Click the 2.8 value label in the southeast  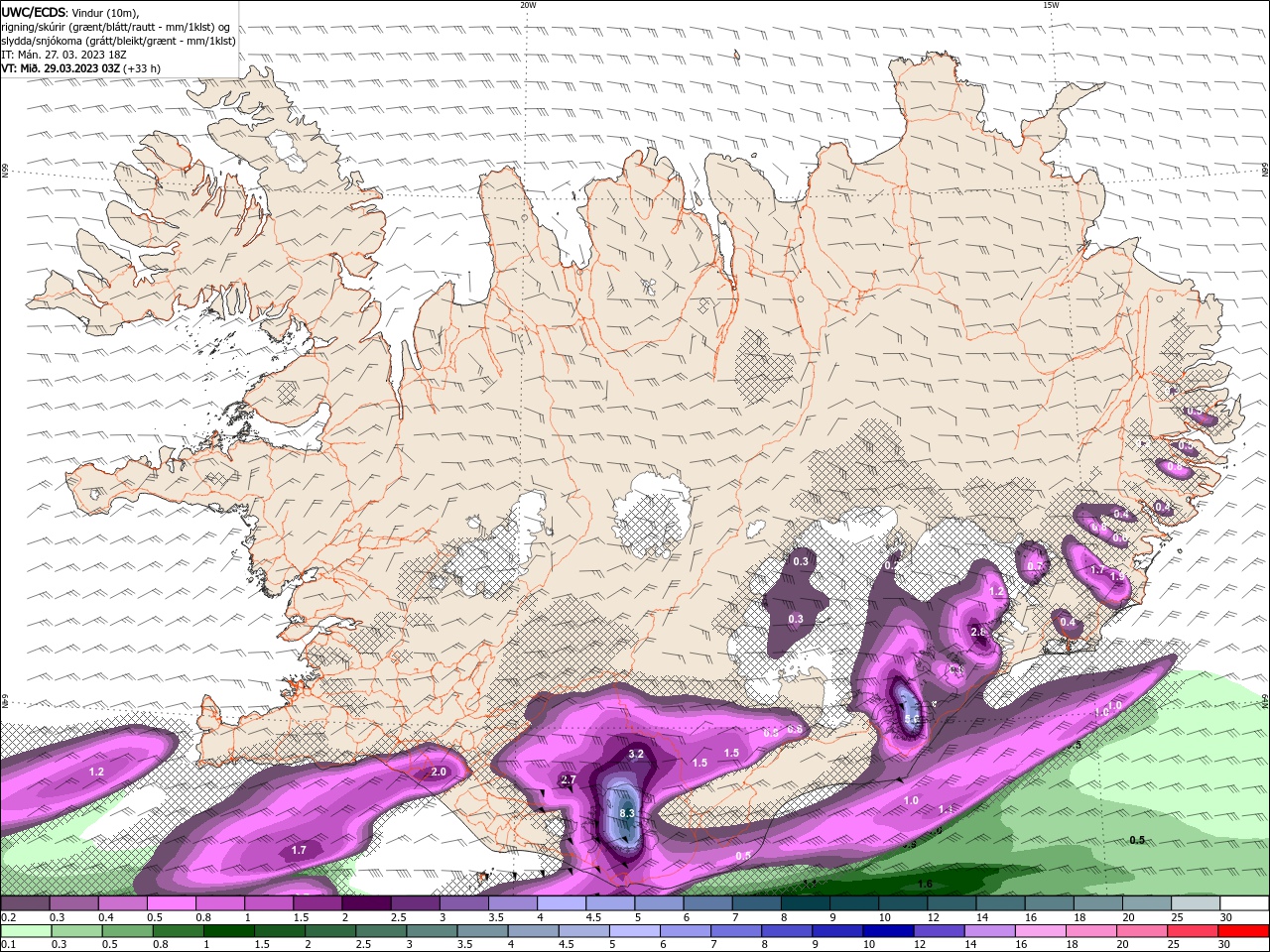(978, 632)
